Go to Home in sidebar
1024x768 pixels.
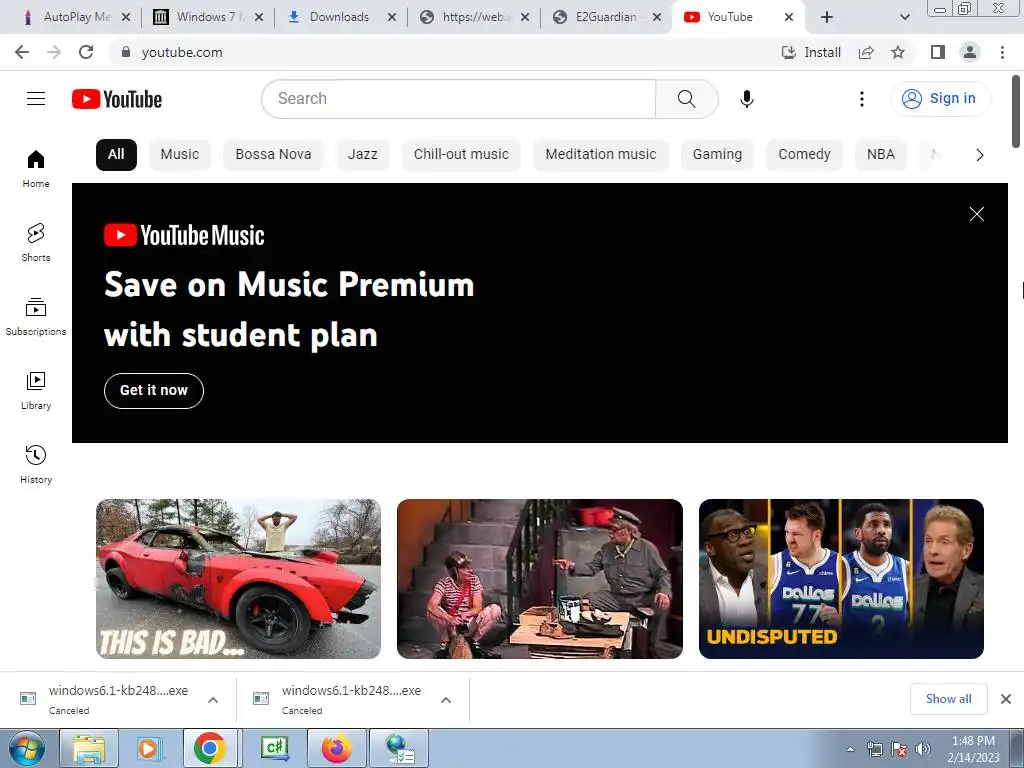click(36, 168)
